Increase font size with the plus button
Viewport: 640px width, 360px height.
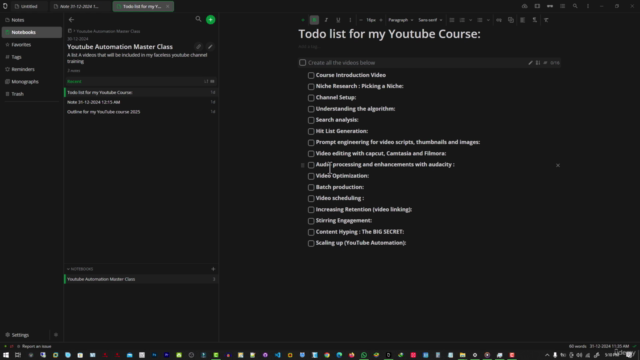381,20
